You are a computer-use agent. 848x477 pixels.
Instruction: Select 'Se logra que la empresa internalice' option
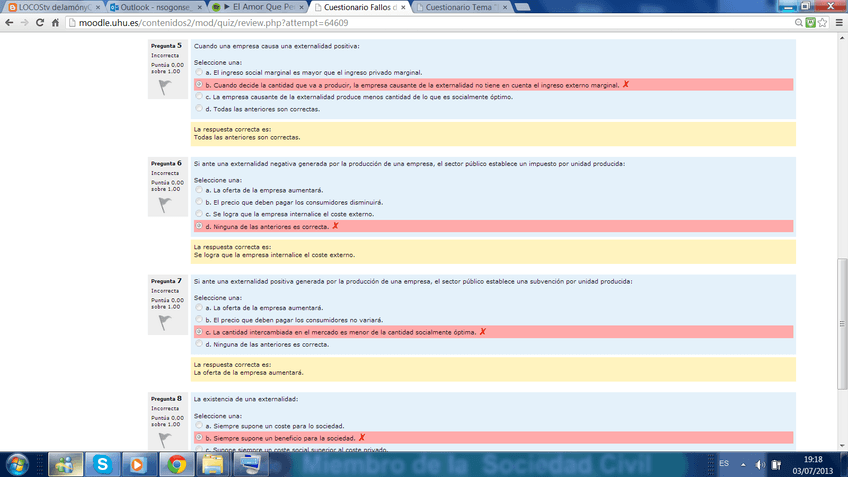click(x=199, y=214)
